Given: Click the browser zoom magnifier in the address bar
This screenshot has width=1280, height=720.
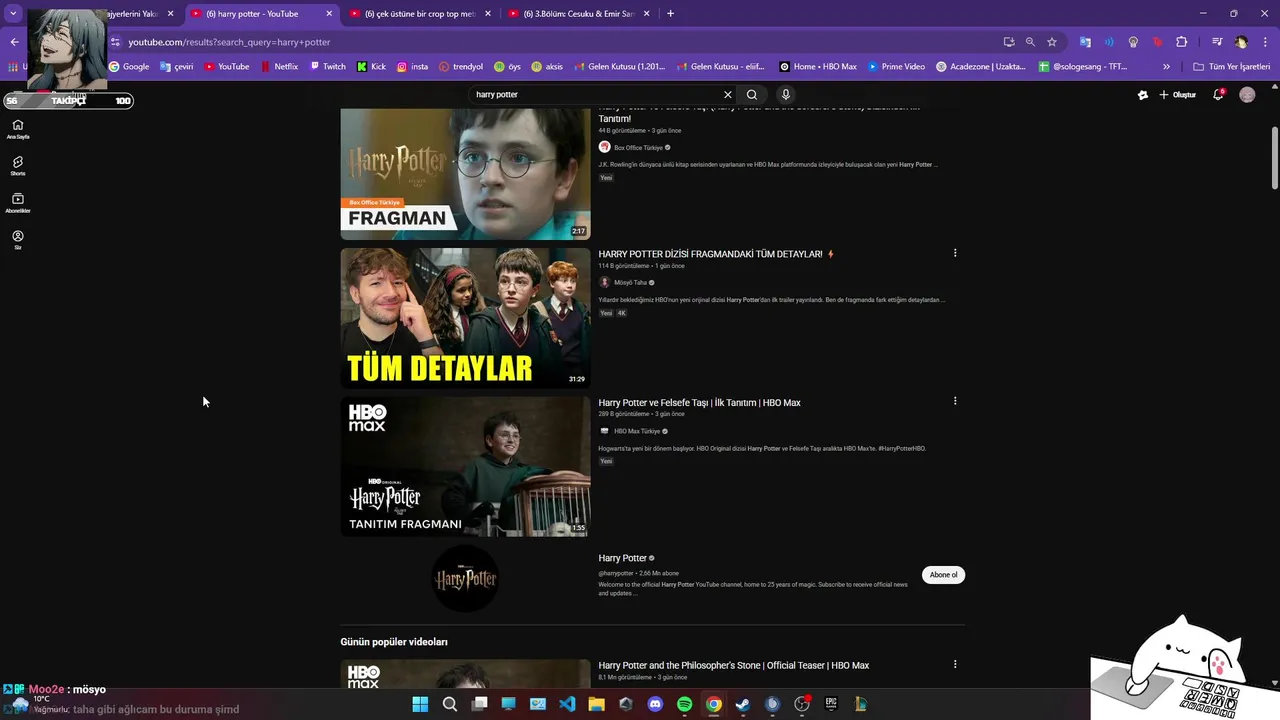Looking at the screenshot, I should pos(1030,42).
